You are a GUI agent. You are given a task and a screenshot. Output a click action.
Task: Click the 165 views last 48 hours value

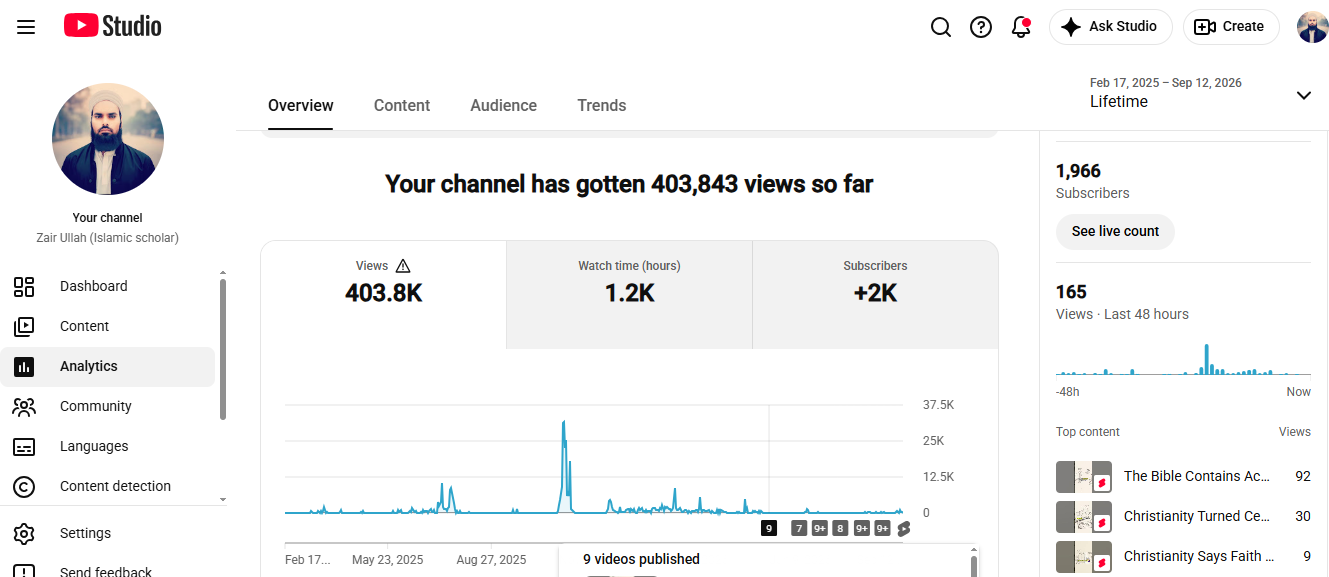point(1071,292)
